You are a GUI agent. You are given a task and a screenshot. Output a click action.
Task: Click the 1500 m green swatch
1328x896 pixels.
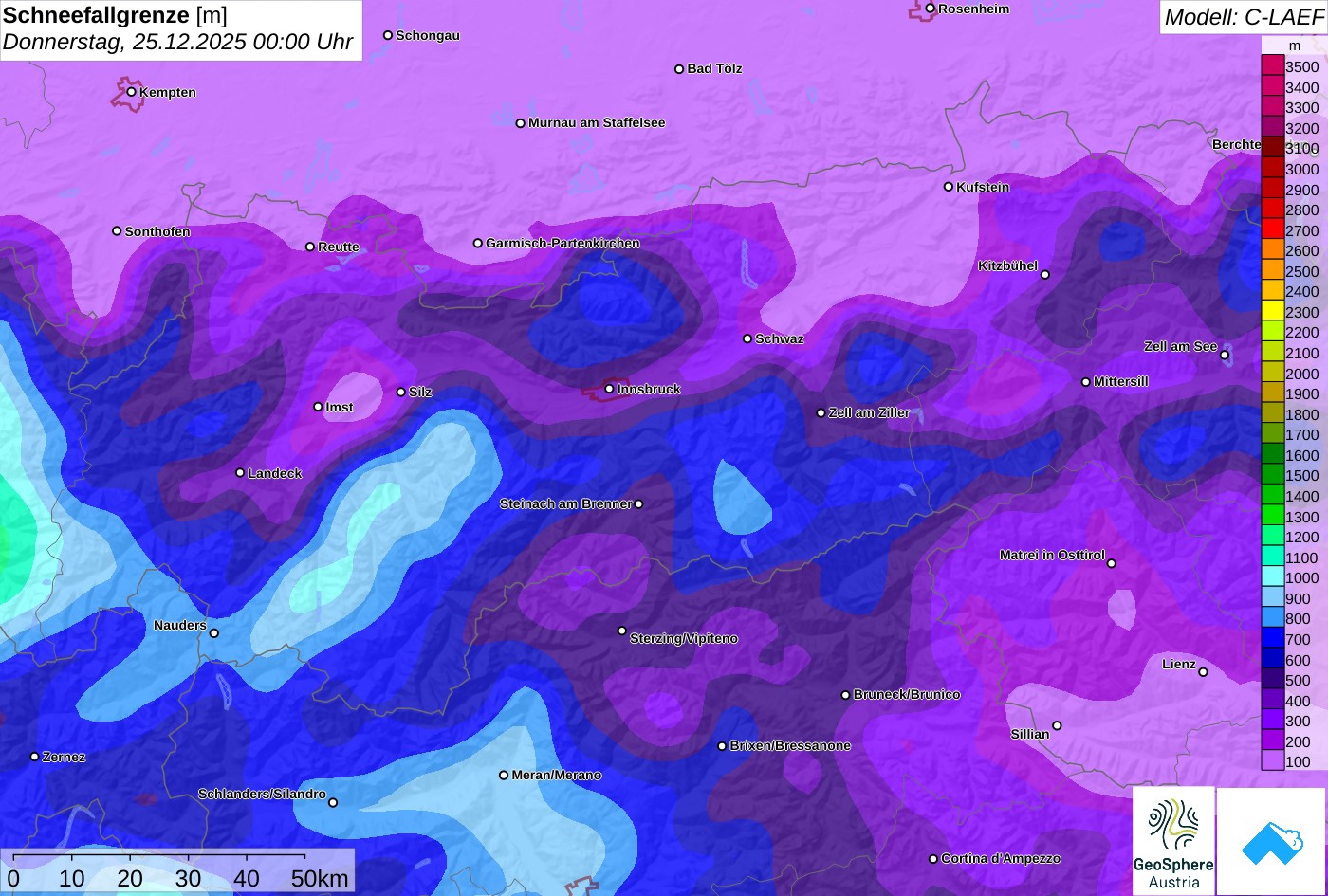[1272, 474]
